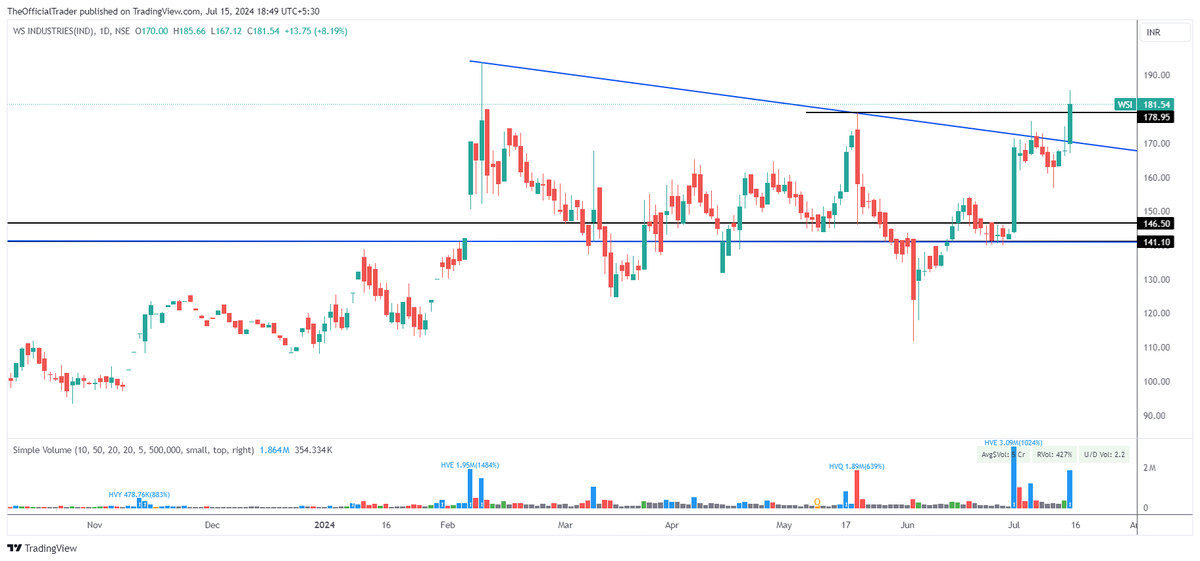Click the Jul label on time axis
This screenshot has width=1200, height=561.
(x=1014, y=524)
